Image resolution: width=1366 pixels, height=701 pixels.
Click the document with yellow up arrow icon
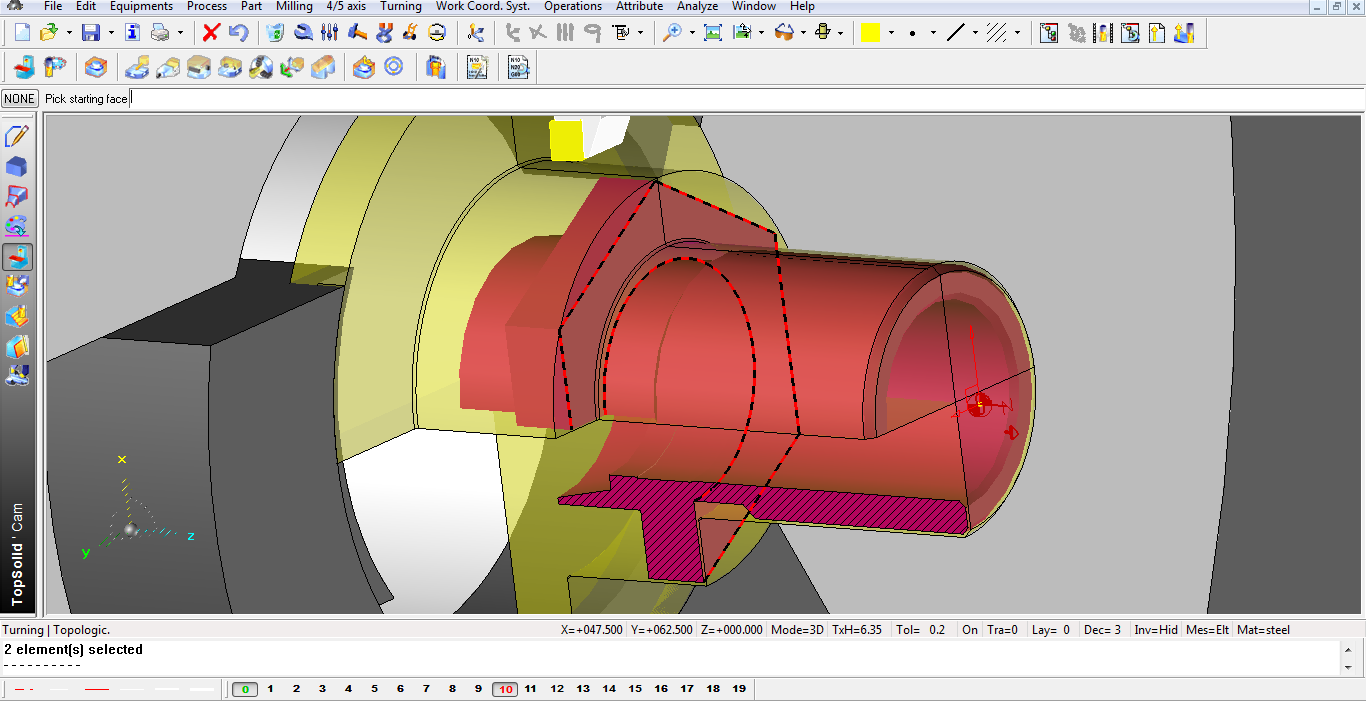[1157, 33]
